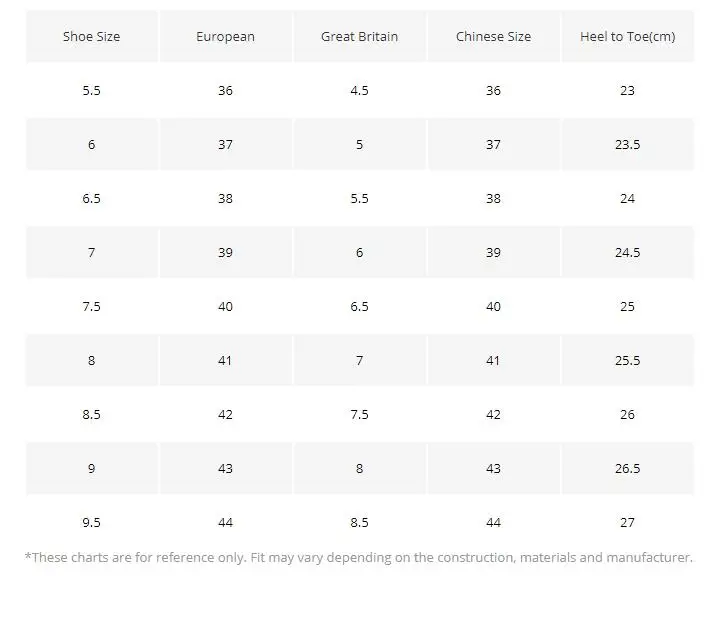Click heel to toe 27 value

[x=627, y=522]
